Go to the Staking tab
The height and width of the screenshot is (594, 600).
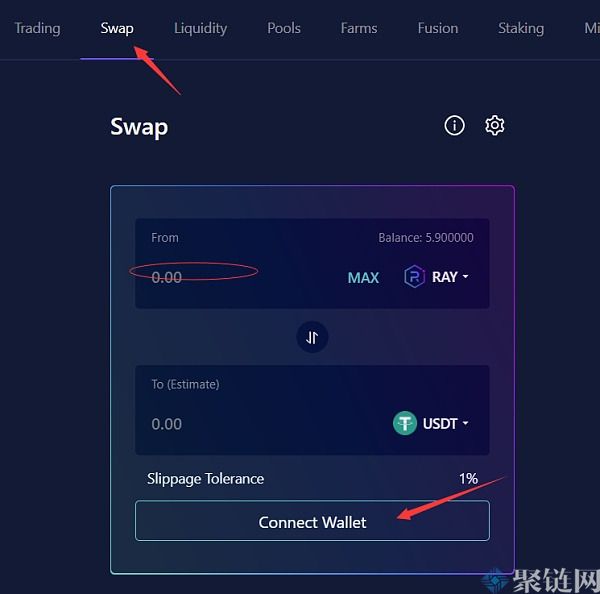[521, 28]
